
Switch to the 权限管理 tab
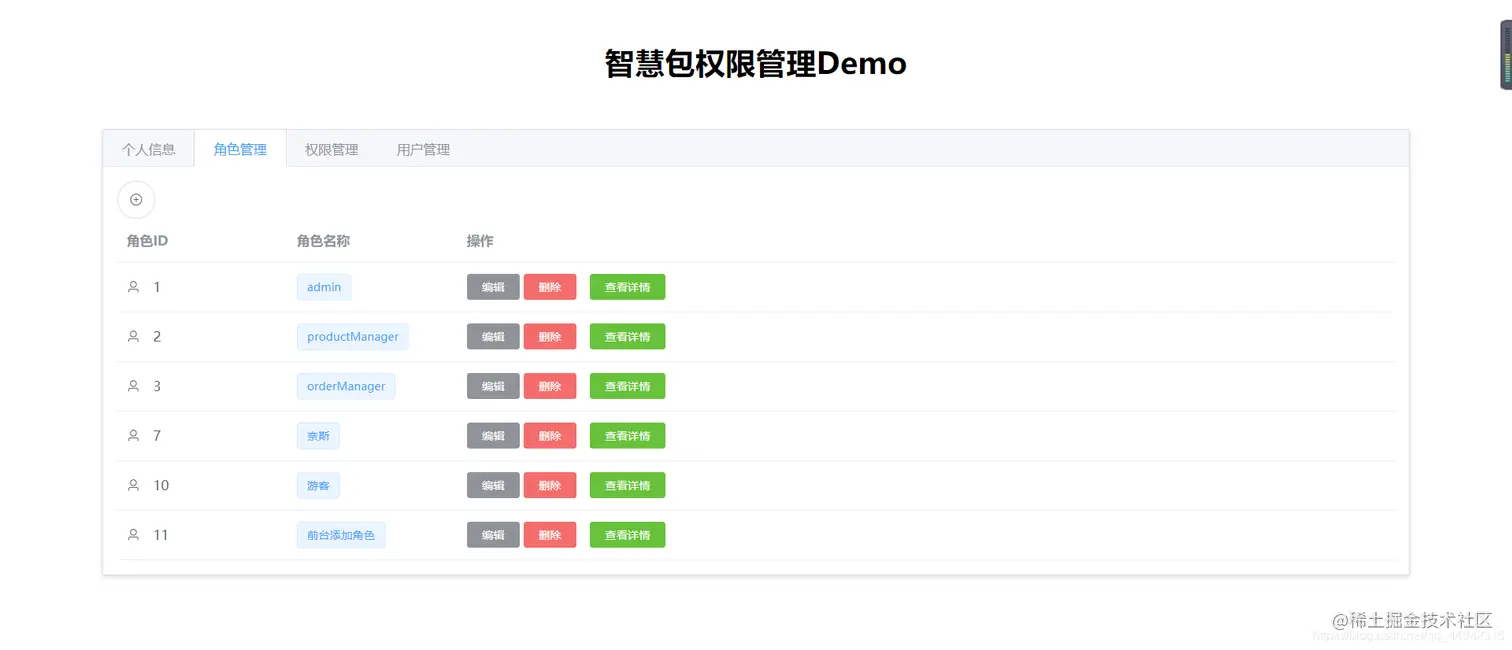click(x=332, y=149)
